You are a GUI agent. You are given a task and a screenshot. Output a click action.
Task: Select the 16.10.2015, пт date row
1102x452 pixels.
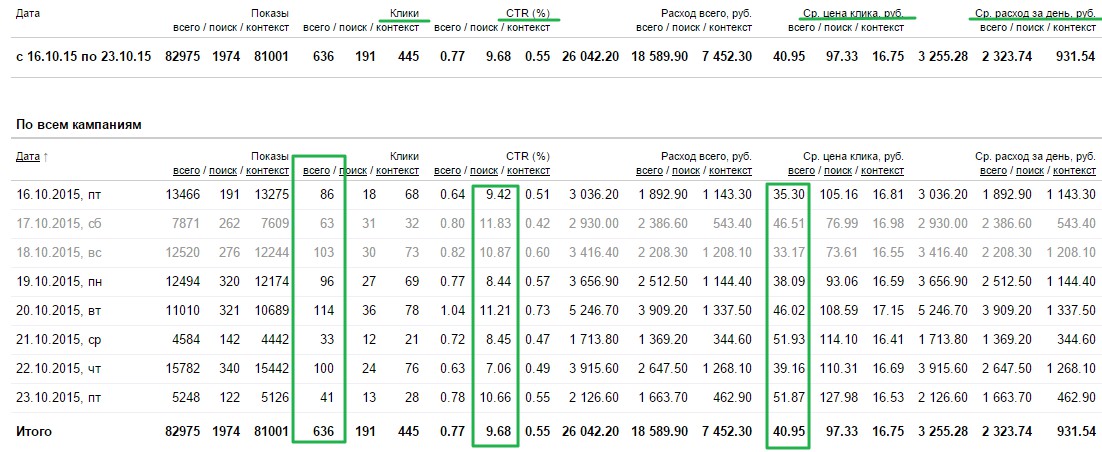(x=58, y=194)
